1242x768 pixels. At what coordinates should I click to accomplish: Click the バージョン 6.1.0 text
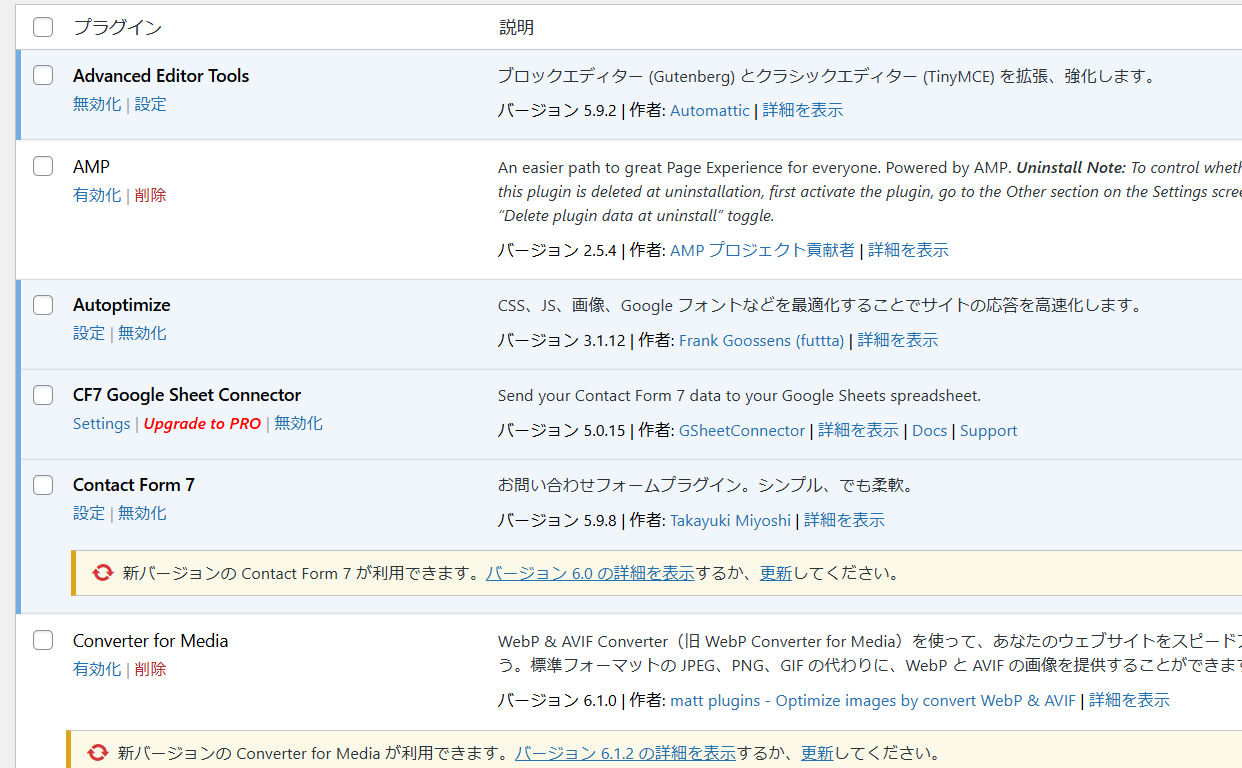click(x=557, y=700)
